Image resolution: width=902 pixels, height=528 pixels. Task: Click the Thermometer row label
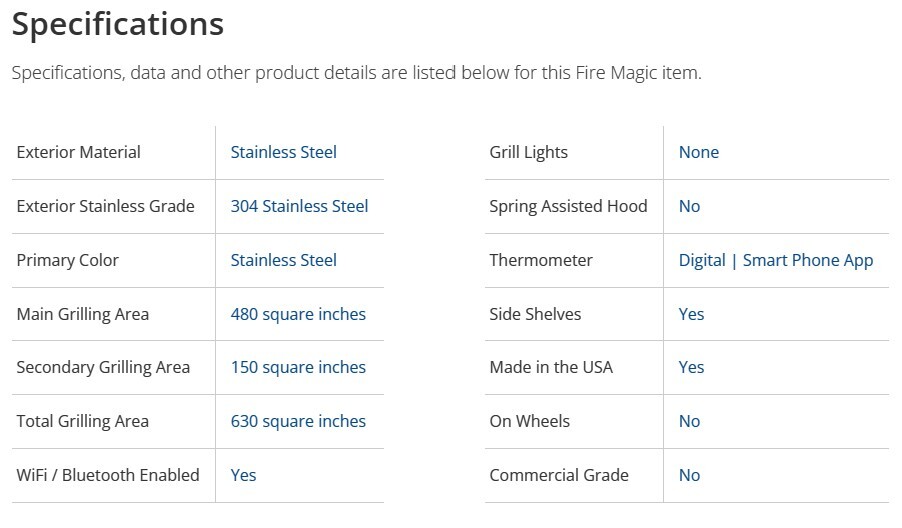click(540, 260)
